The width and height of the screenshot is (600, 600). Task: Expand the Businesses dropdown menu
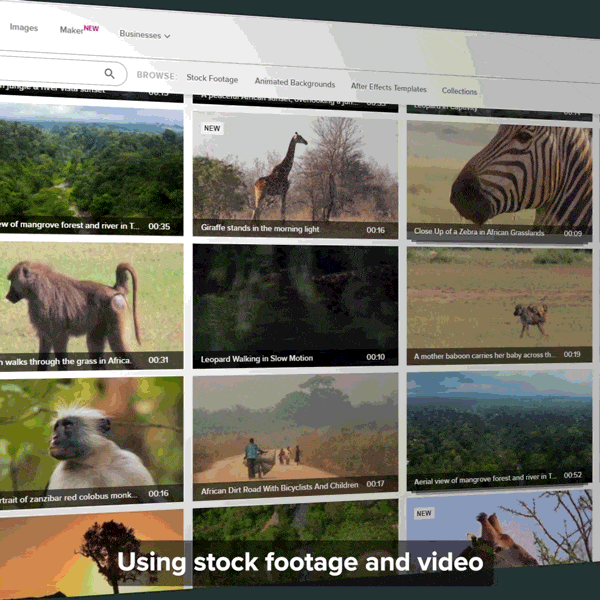tap(145, 35)
